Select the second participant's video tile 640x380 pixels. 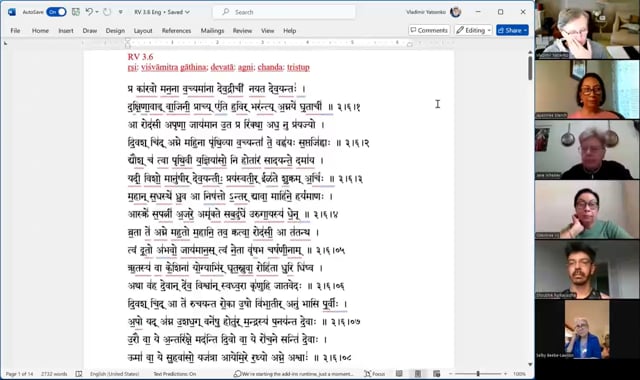587,89
